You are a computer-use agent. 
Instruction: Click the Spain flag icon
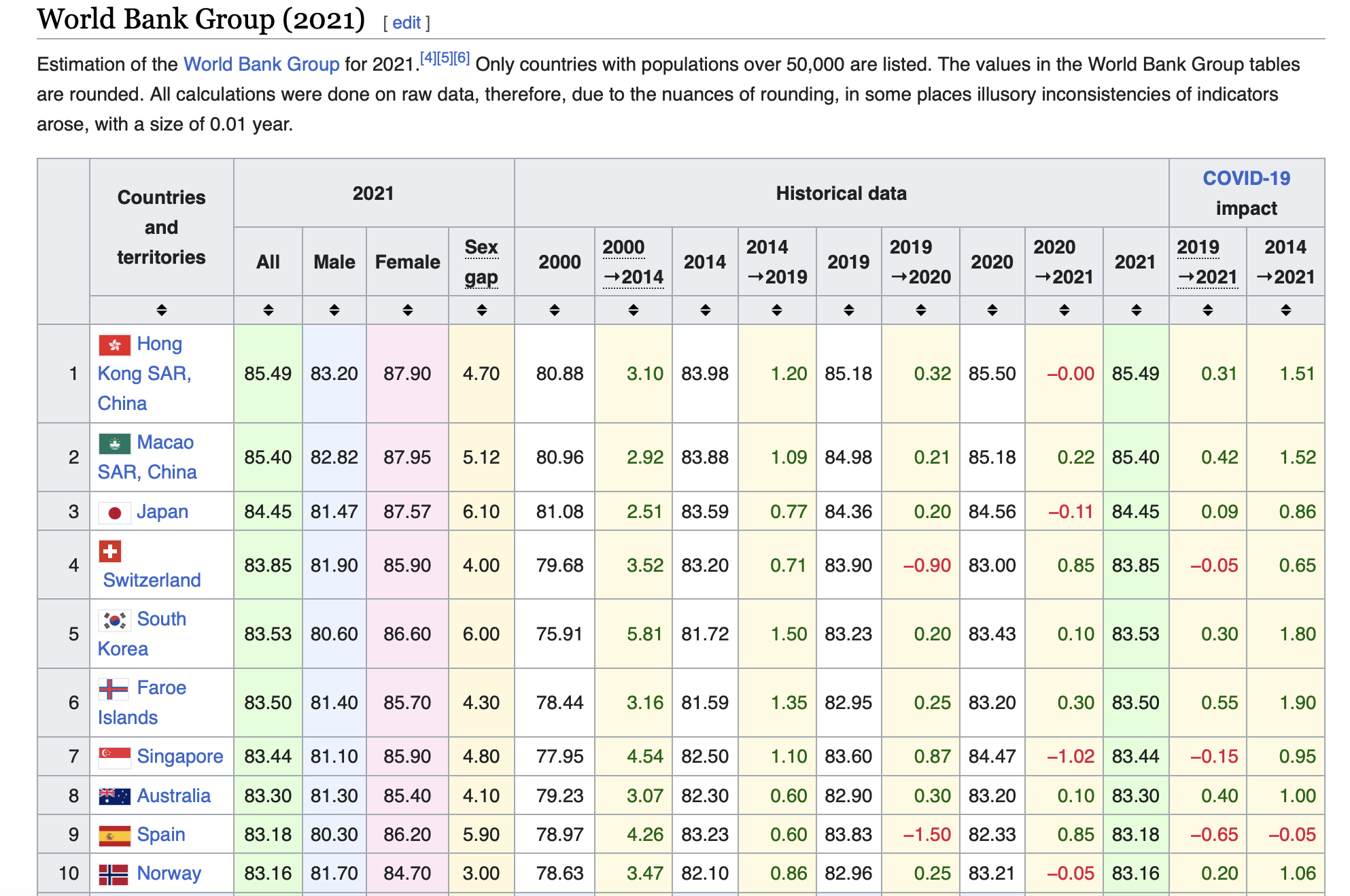[115, 835]
